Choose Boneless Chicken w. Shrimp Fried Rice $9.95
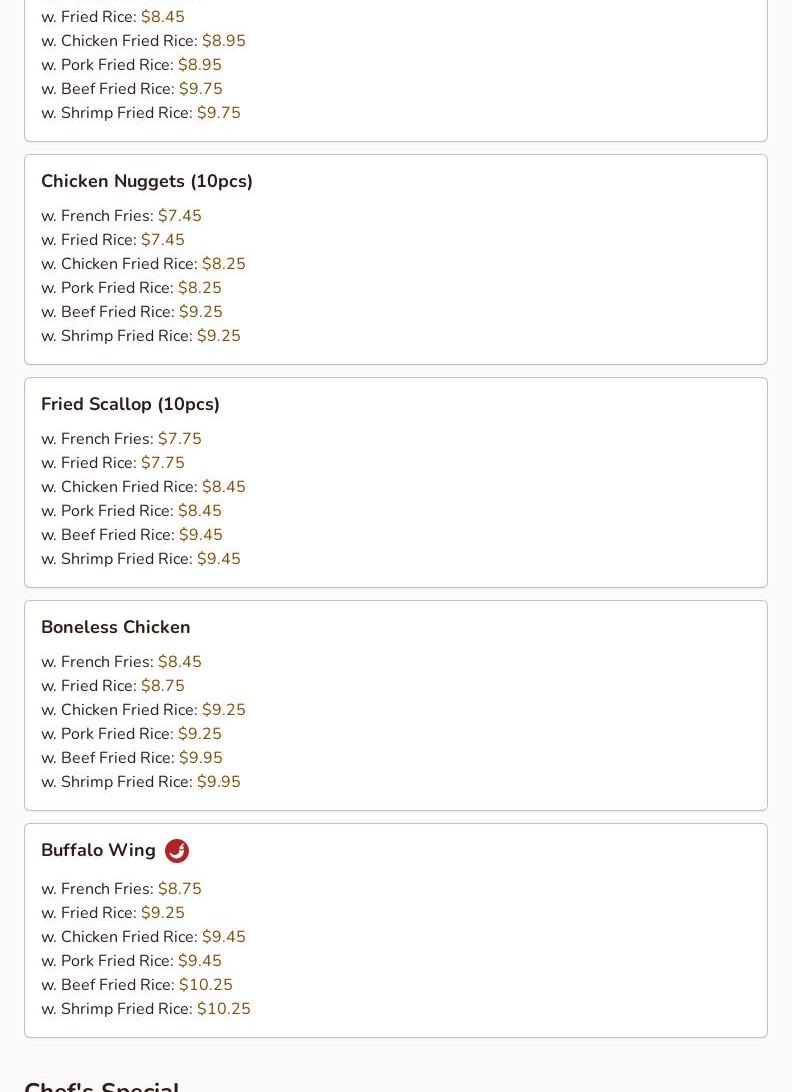 click(x=141, y=781)
